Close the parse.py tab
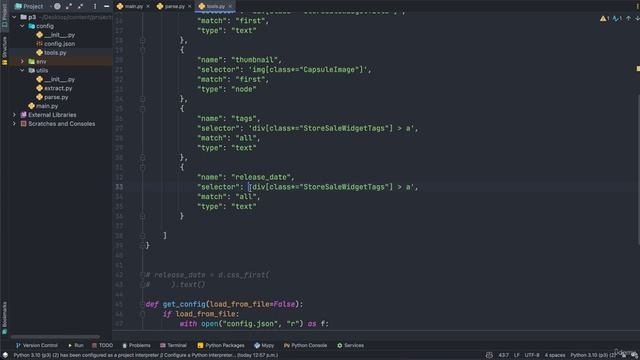The width and height of the screenshot is (640, 360). coord(189,6)
